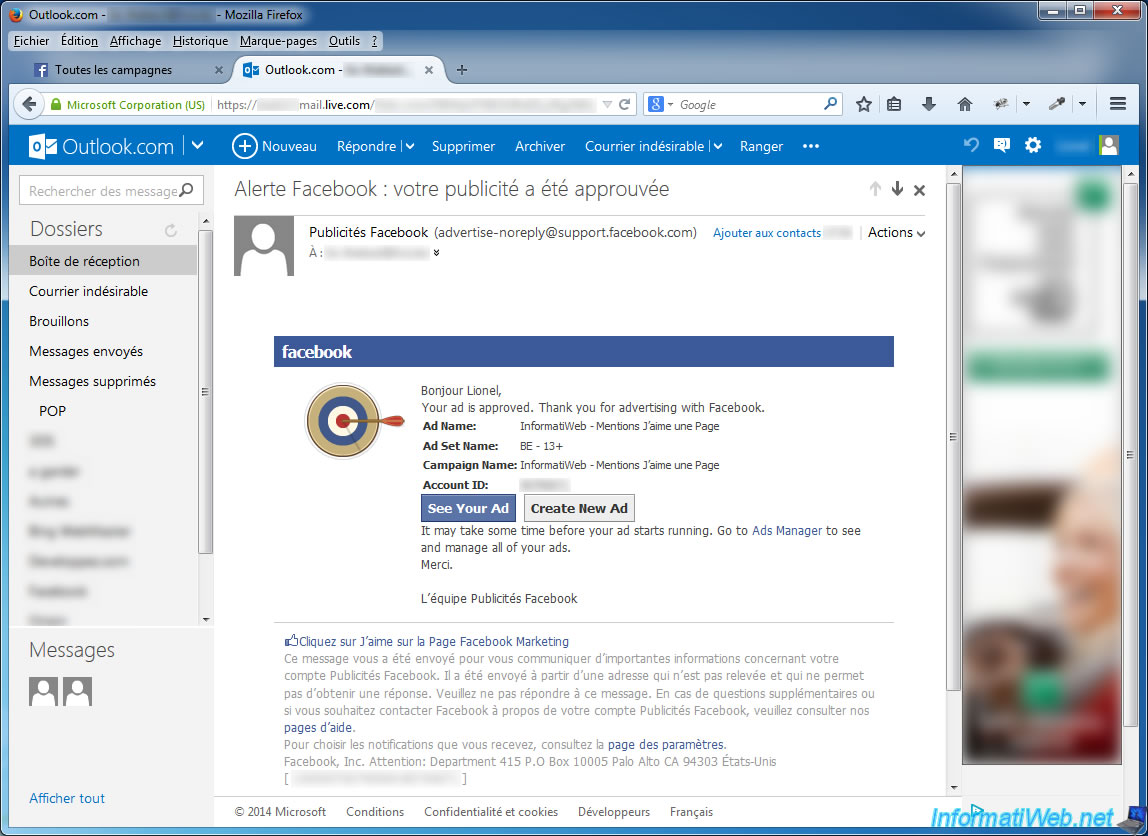Expand the Outlook.com app switcher chevron
This screenshot has width=1148, height=836.
(x=198, y=146)
